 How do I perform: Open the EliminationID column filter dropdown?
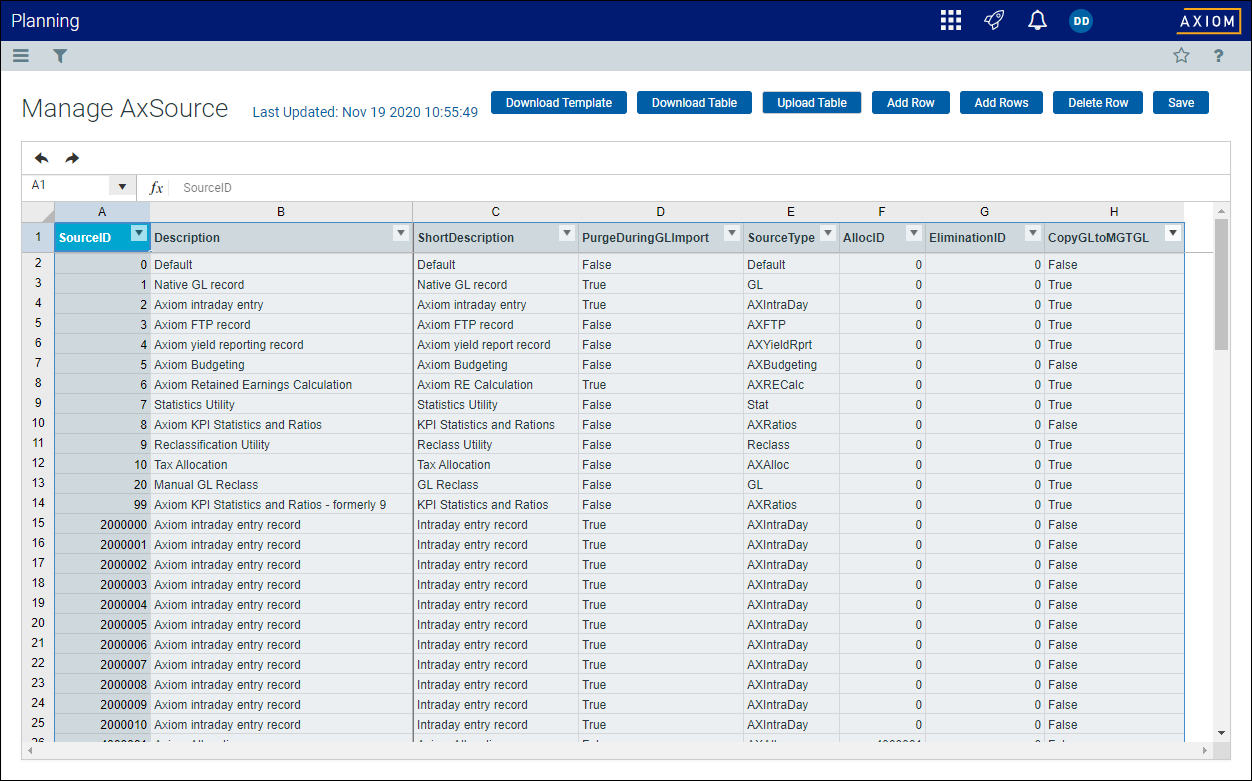[1033, 233]
